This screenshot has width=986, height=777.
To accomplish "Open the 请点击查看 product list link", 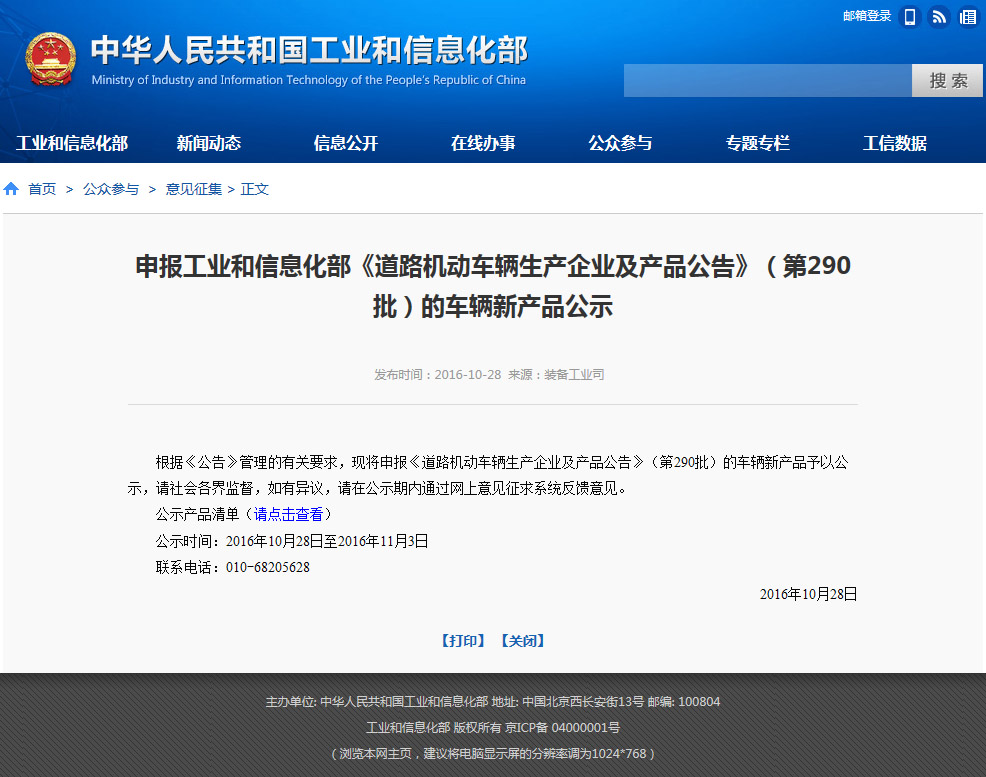I will click(x=288, y=514).
